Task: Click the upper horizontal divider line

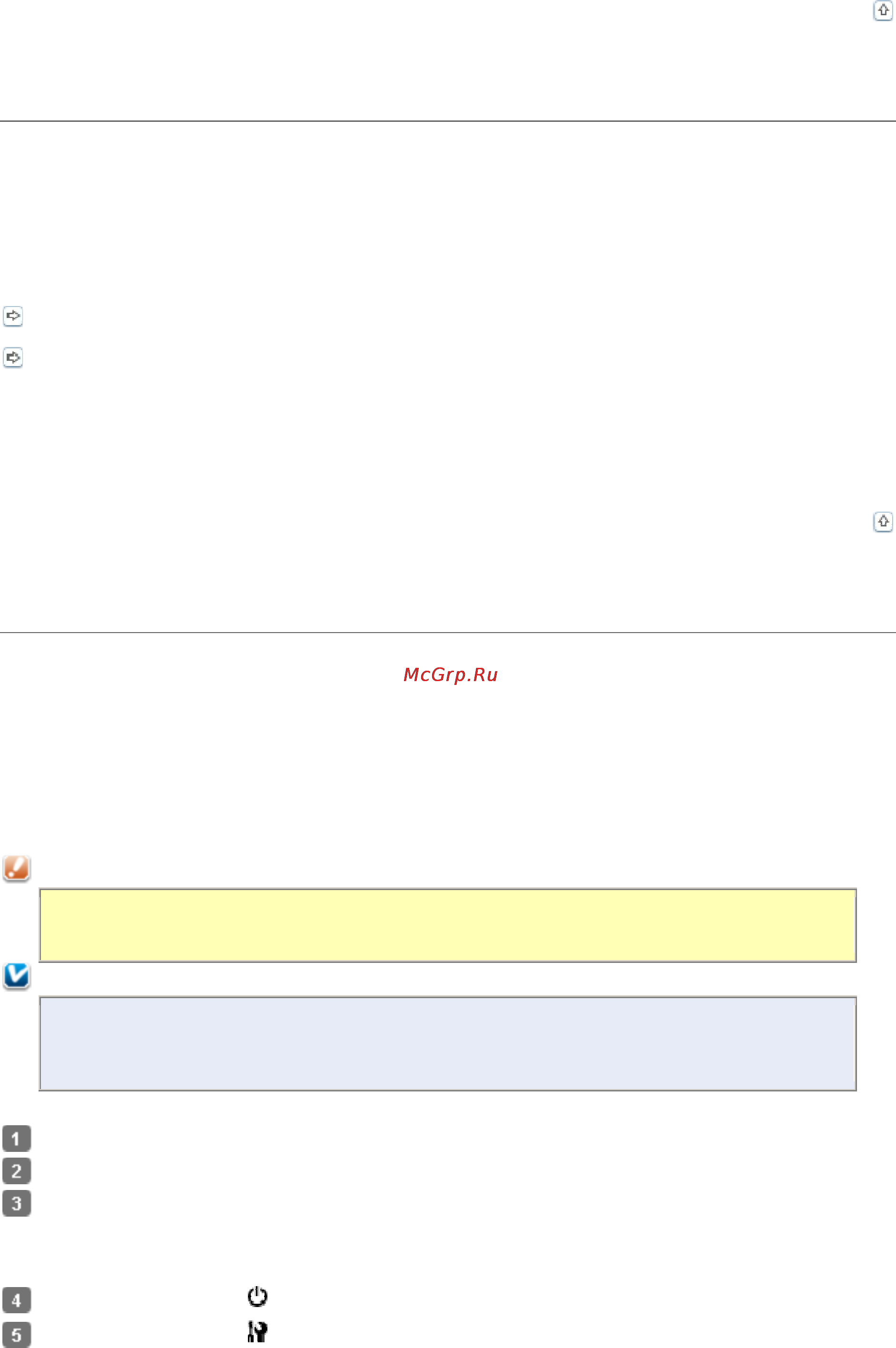Action: tap(448, 121)
